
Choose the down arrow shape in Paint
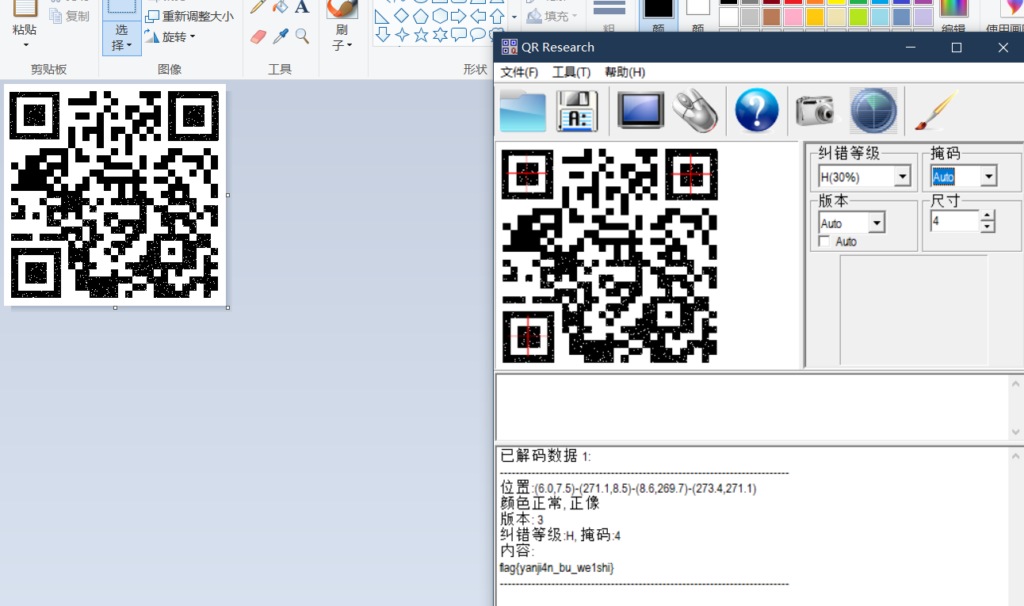click(383, 34)
